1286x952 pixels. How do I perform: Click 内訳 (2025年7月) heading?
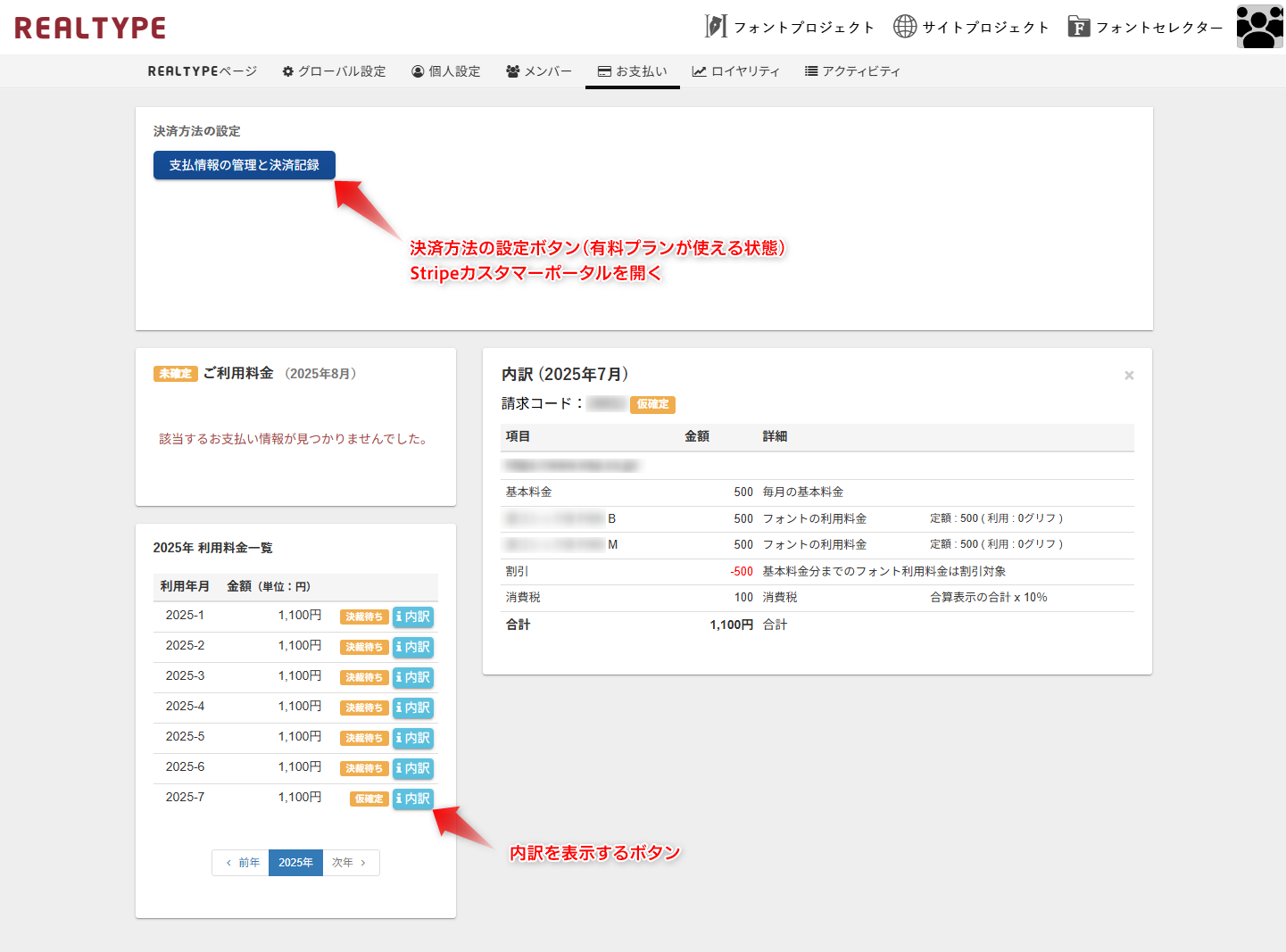[x=565, y=375]
